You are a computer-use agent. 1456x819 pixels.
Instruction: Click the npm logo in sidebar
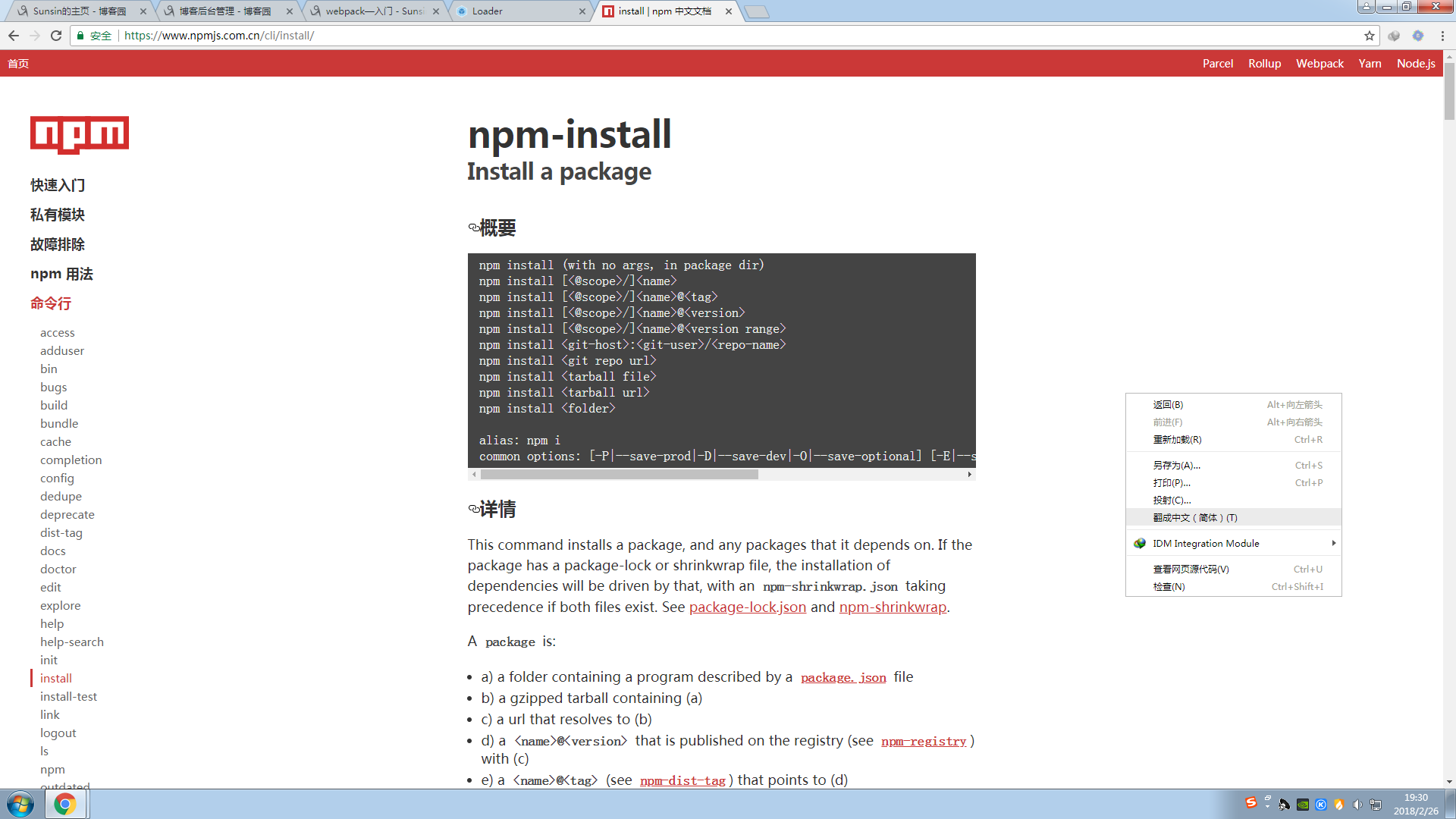coord(80,135)
